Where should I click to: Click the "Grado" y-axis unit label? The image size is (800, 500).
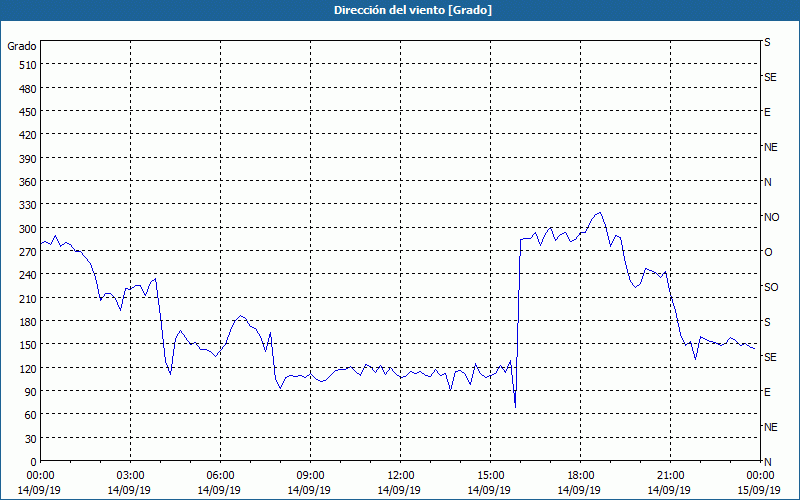[22, 46]
